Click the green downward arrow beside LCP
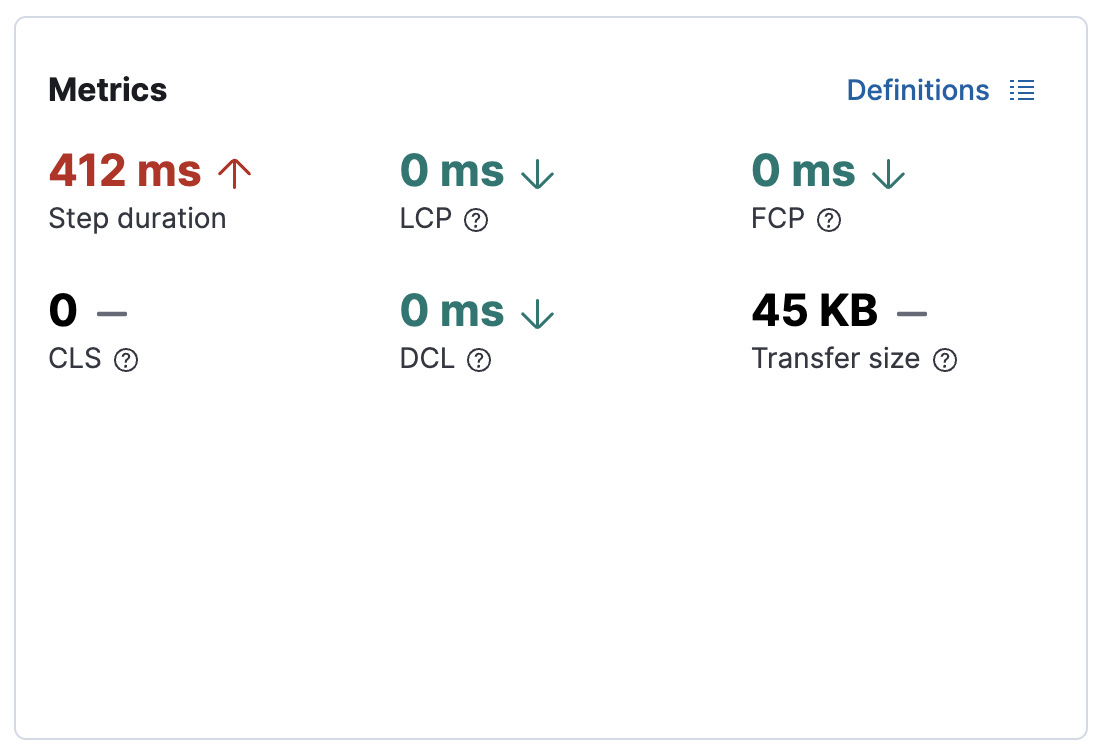 538,172
